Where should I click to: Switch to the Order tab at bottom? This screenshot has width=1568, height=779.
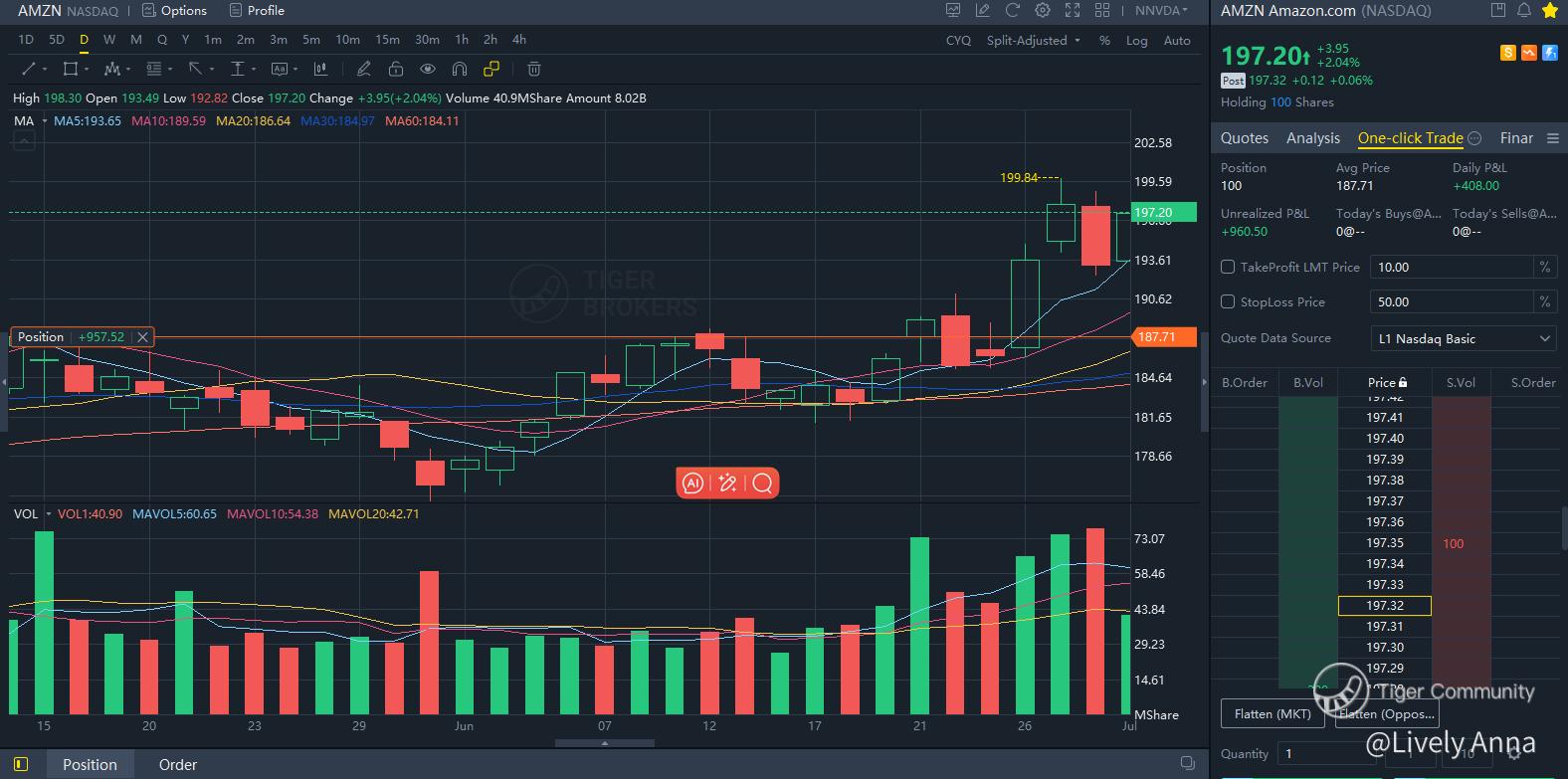(x=178, y=764)
